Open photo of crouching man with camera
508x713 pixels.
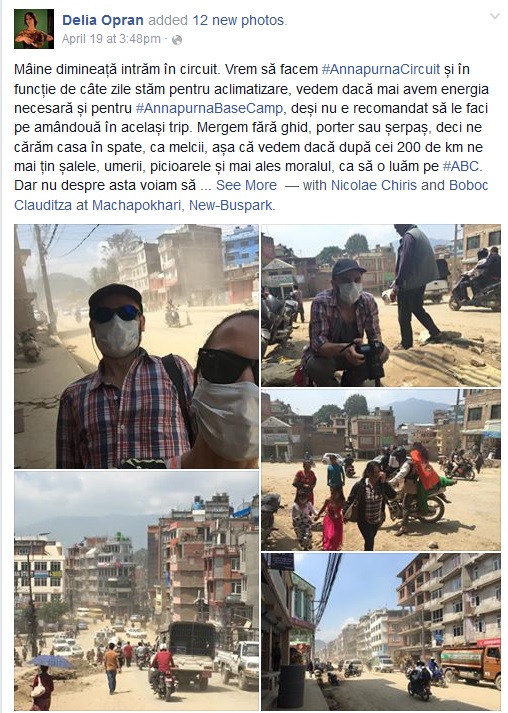pyautogui.click(x=381, y=305)
